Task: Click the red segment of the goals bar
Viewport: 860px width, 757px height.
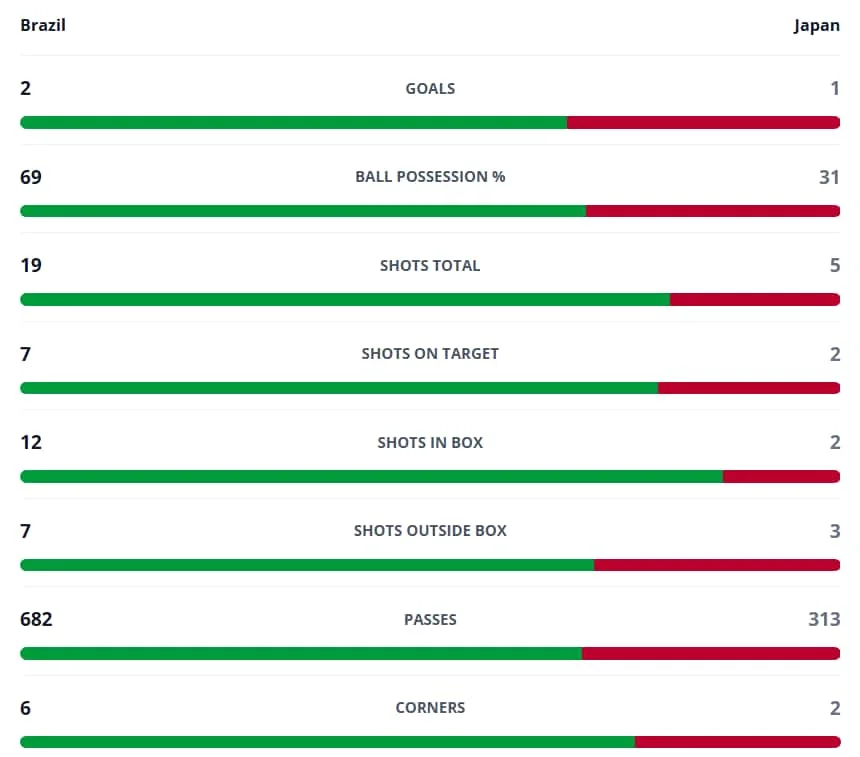Action: [x=704, y=122]
